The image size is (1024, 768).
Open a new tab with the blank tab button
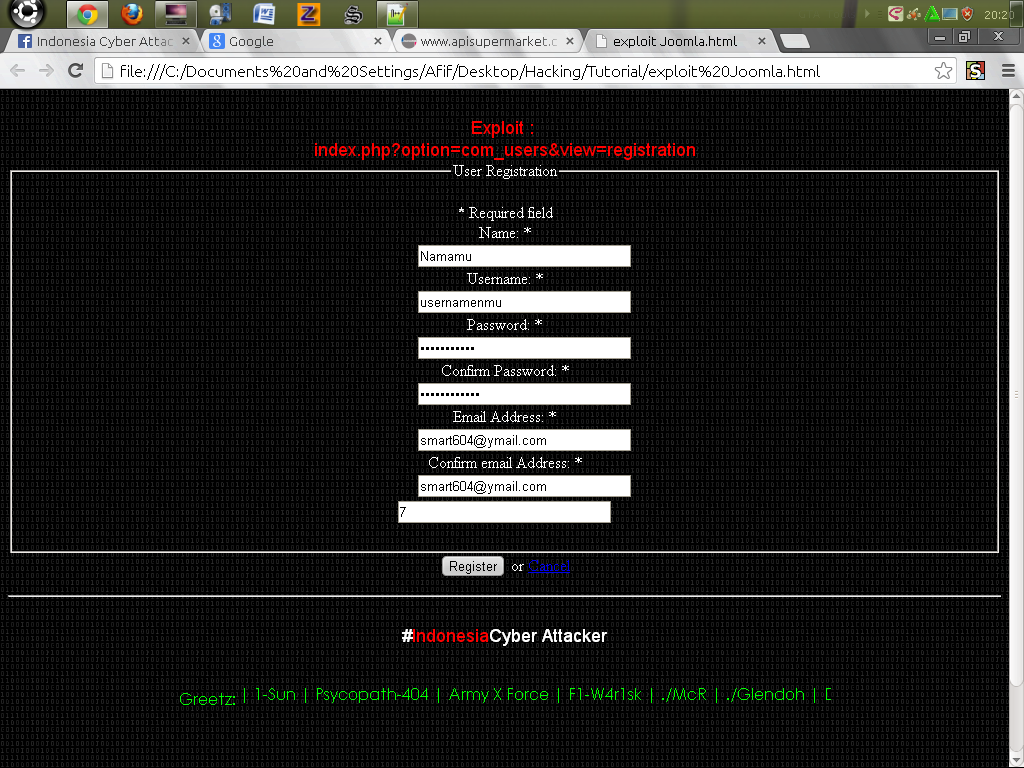tap(794, 41)
